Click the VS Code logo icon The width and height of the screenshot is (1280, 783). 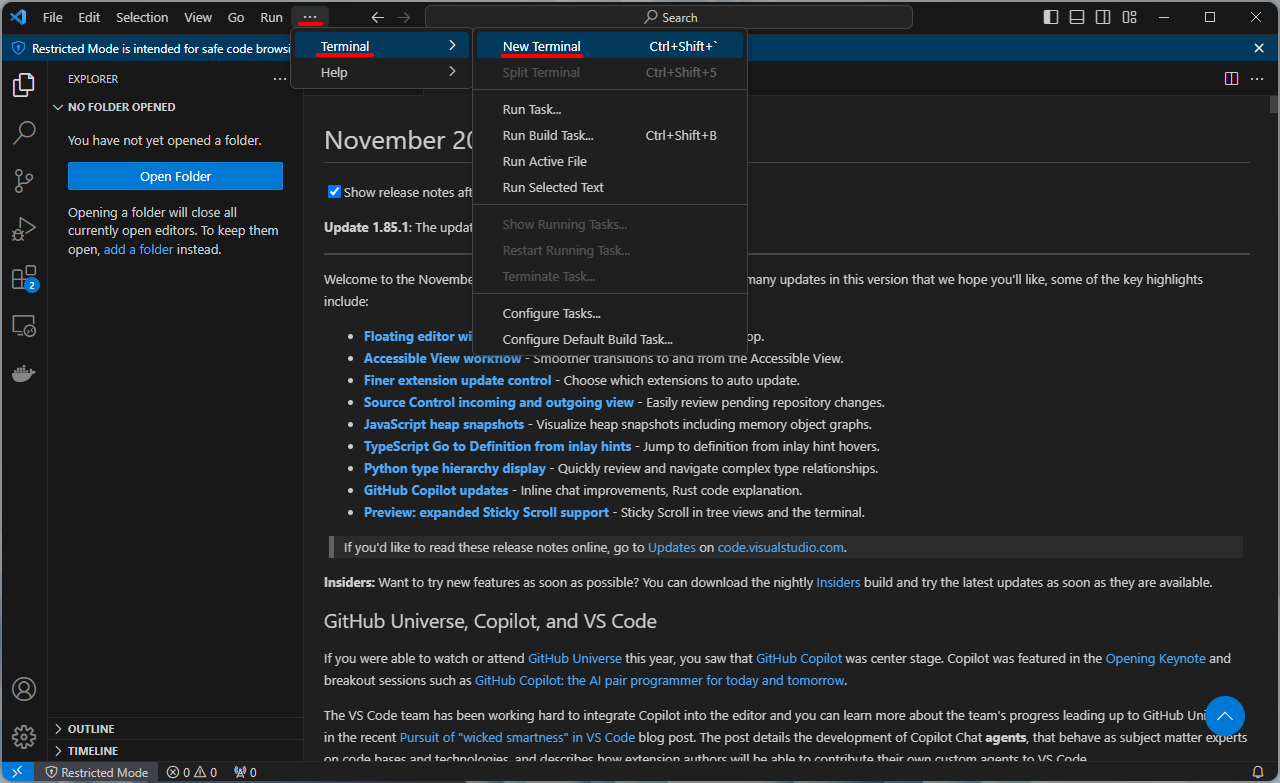pos(17,17)
